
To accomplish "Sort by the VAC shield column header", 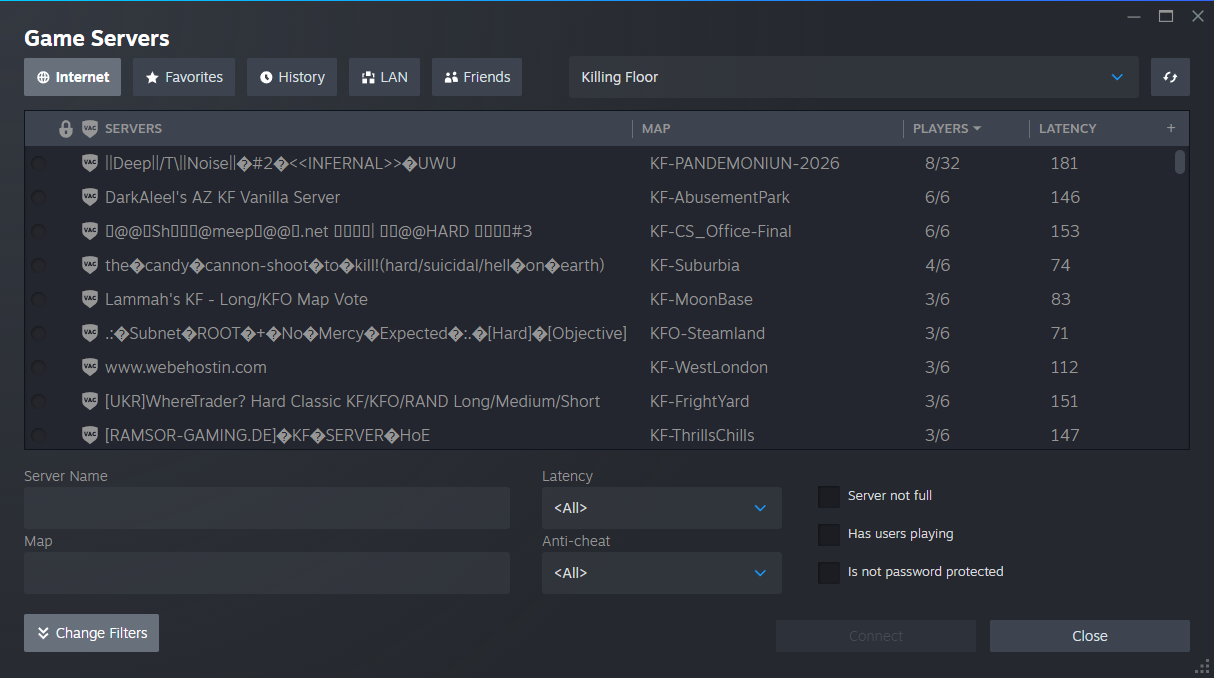I will (90, 128).
